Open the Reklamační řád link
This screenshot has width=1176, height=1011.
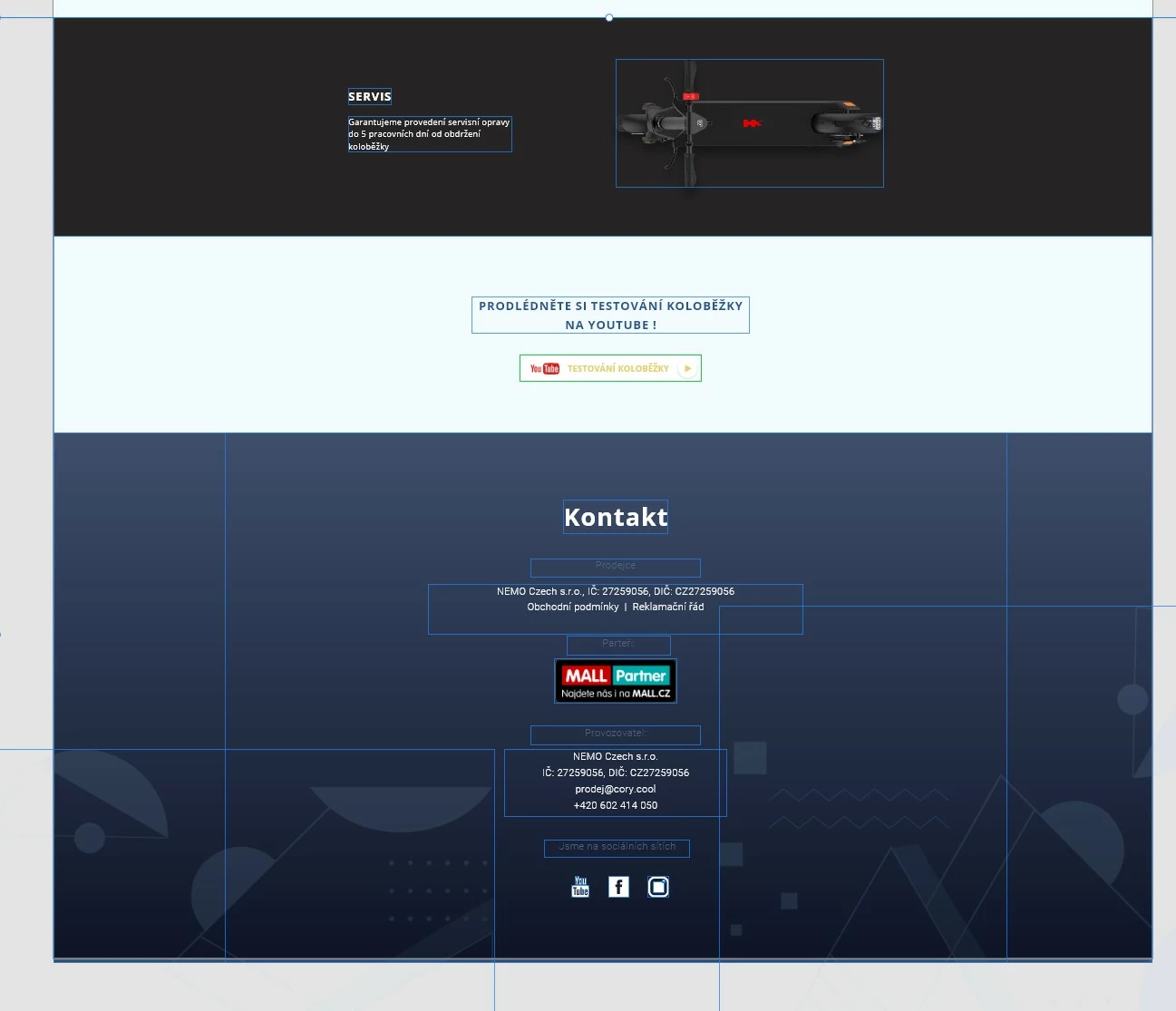click(668, 608)
